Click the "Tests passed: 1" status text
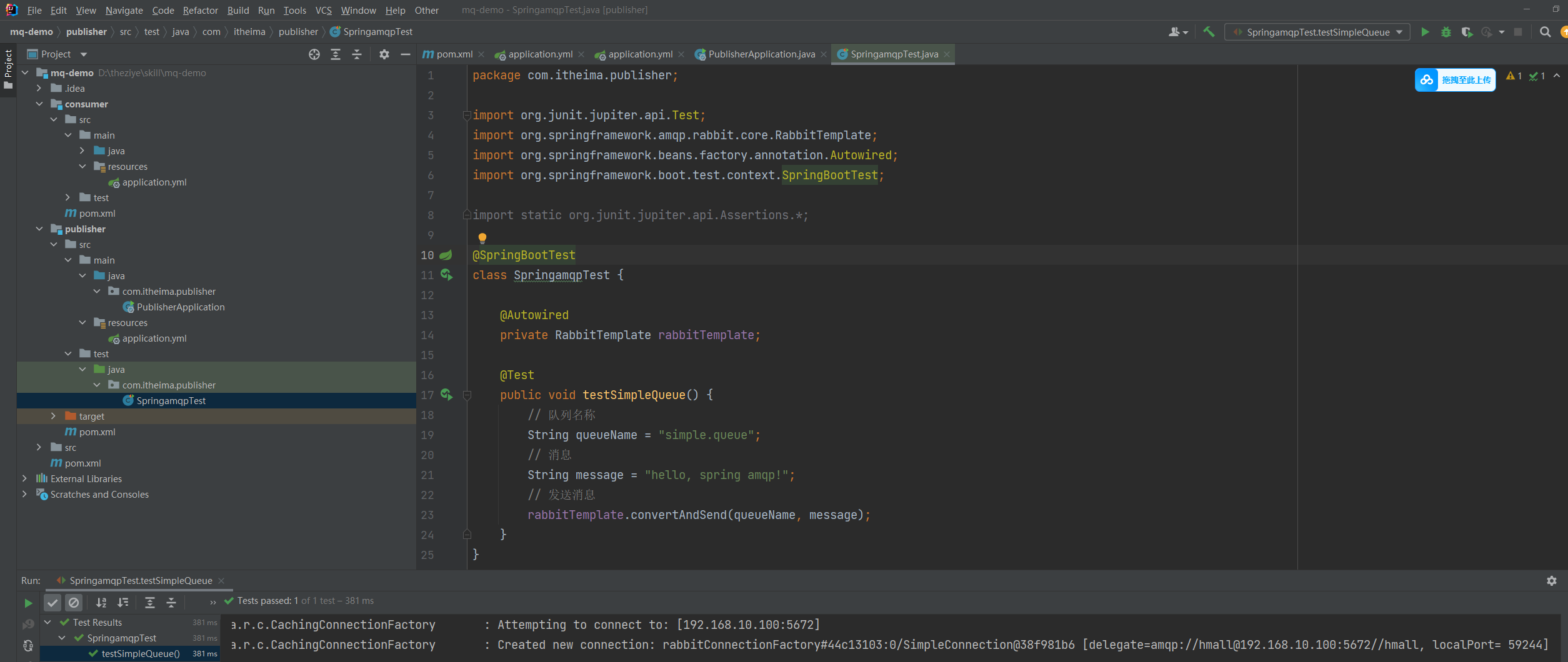This screenshot has height=662, width=1568. [x=267, y=601]
